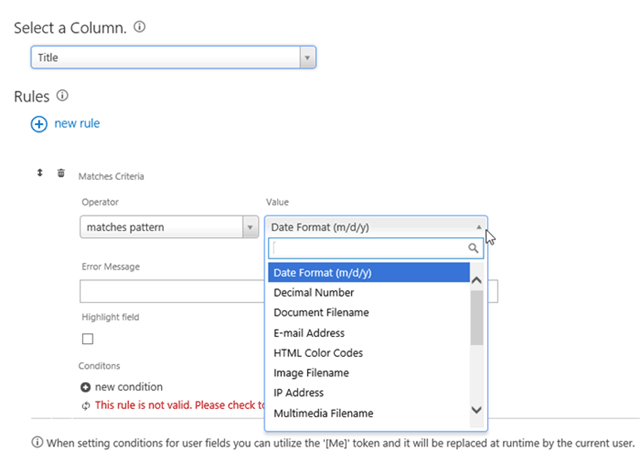Click the dropdown list scroll down arrow
The height and width of the screenshot is (460, 640).
476,410
